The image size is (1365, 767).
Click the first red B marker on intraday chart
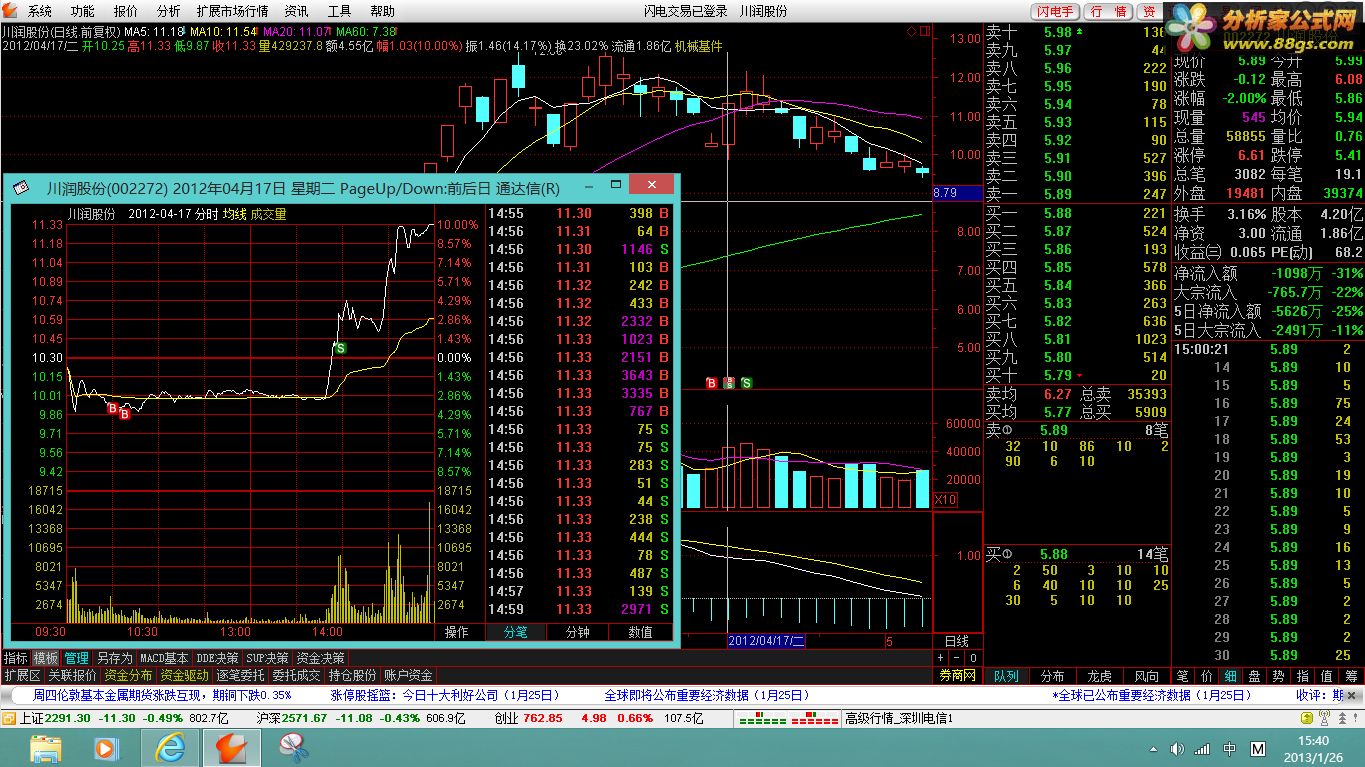tap(113, 408)
